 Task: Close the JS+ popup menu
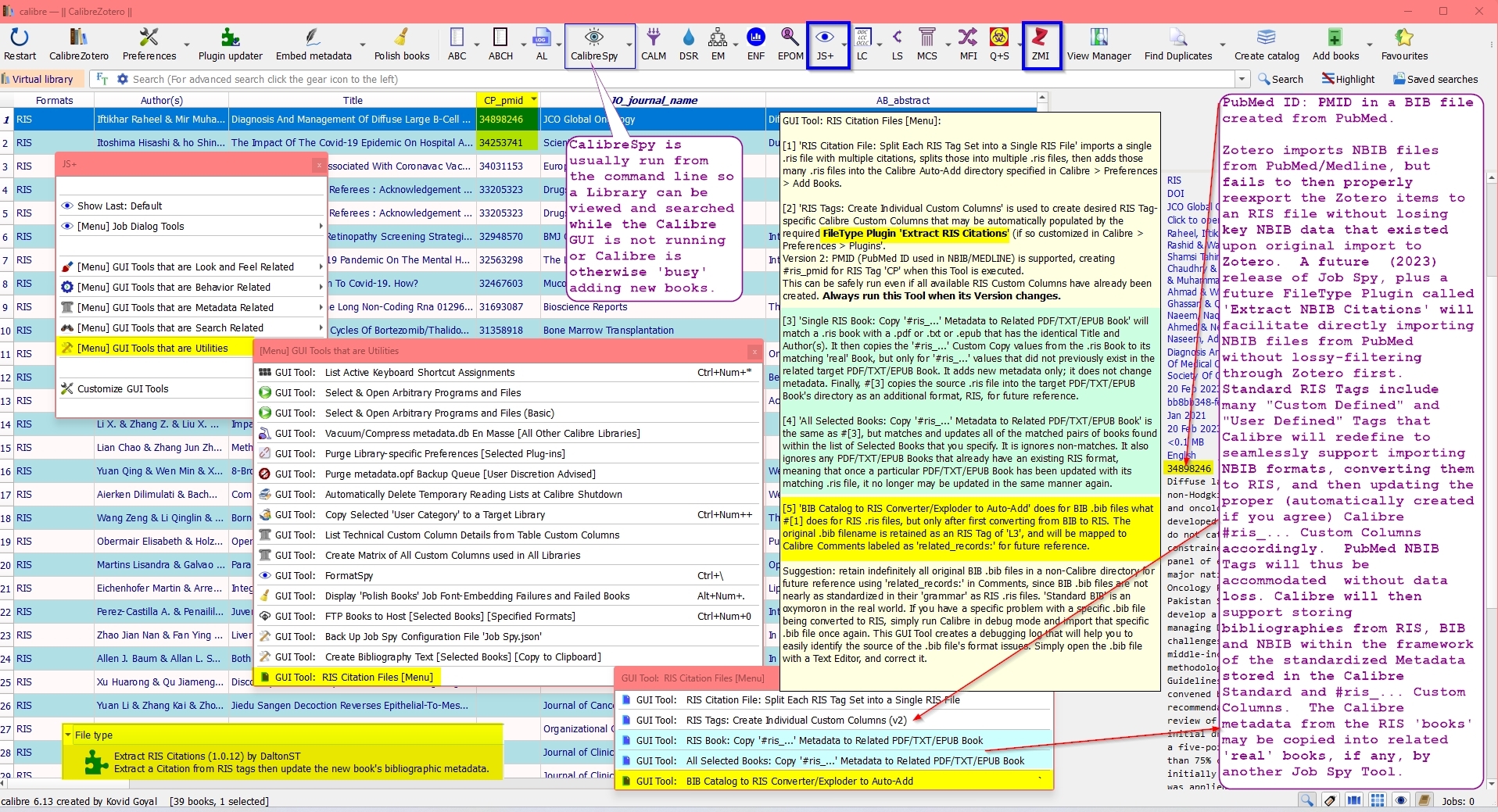[x=318, y=165]
